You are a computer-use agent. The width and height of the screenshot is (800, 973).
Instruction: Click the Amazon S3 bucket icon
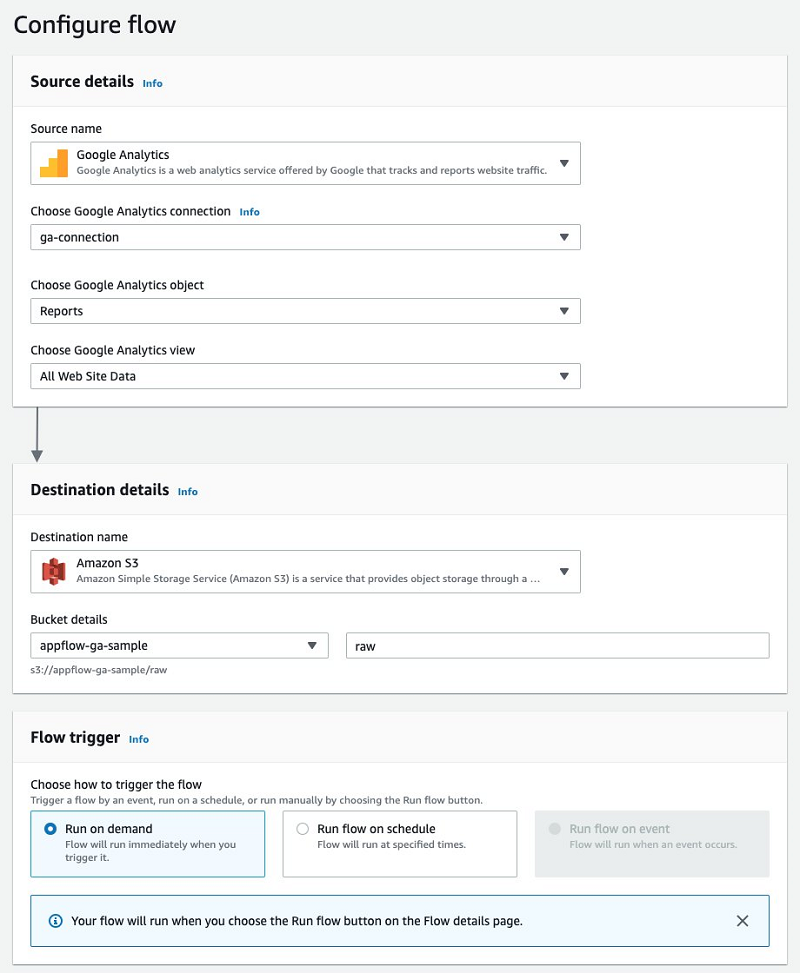point(53,571)
